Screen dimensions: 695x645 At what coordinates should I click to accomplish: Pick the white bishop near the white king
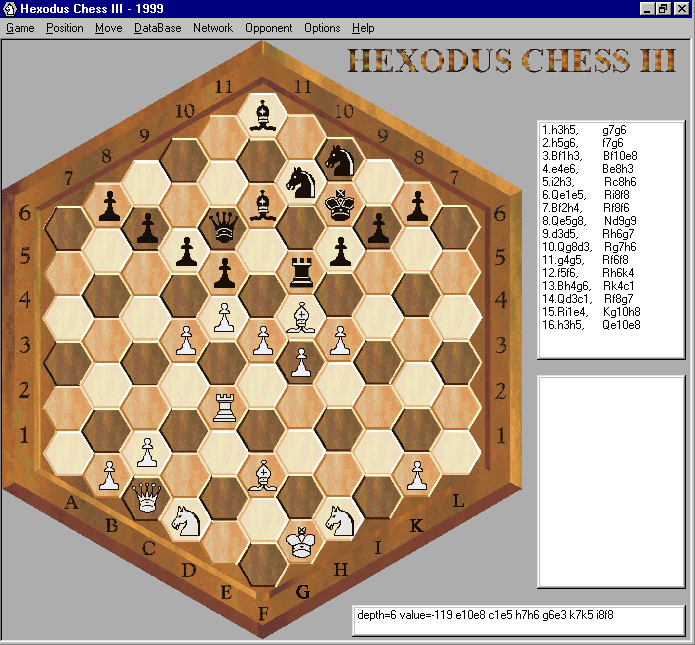coord(263,475)
